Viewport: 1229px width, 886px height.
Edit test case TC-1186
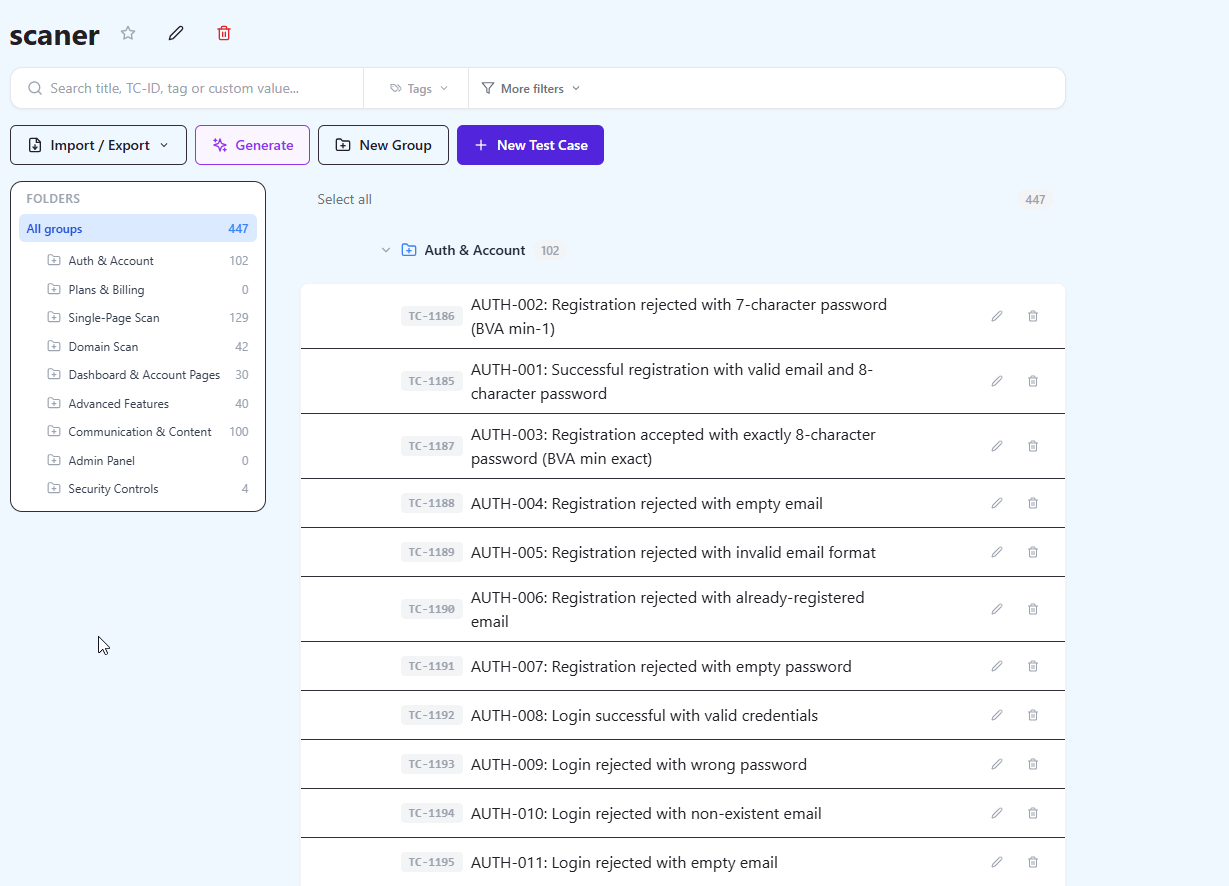coord(997,316)
